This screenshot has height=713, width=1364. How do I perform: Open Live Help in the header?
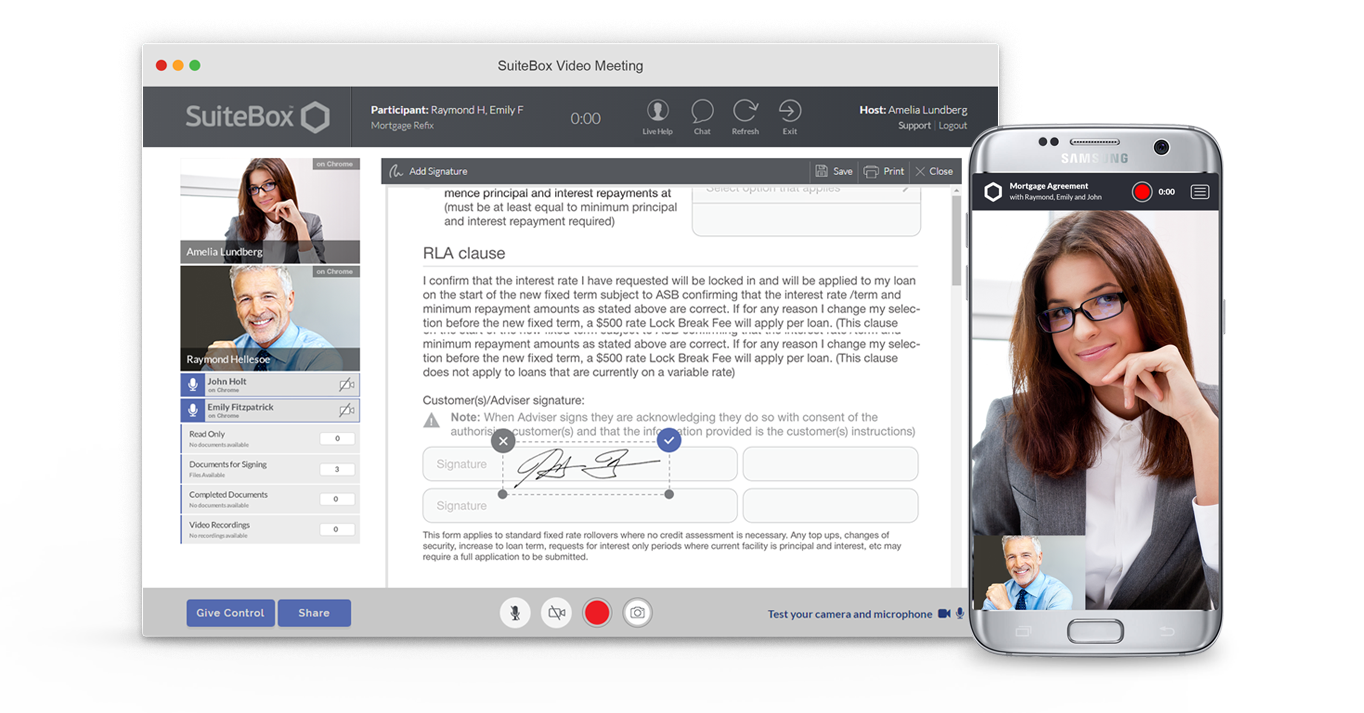click(657, 117)
